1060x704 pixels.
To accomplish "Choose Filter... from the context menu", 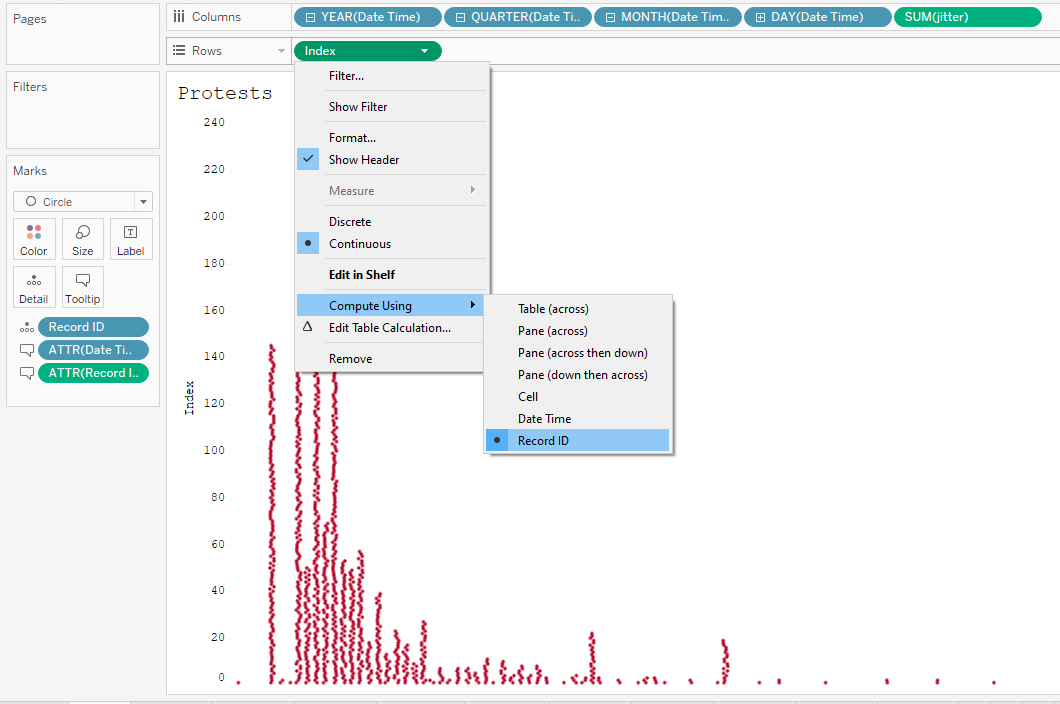I will click(345, 75).
